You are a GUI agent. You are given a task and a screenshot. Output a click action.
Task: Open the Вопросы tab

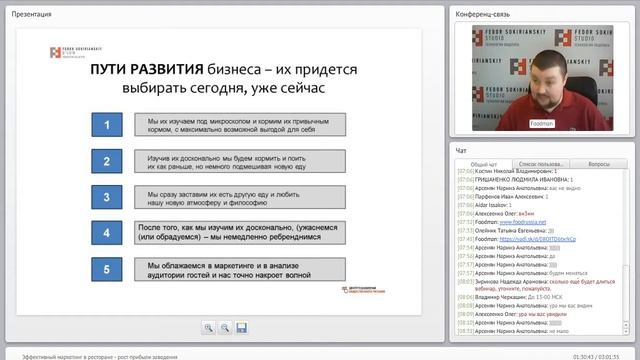tap(599, 164)
